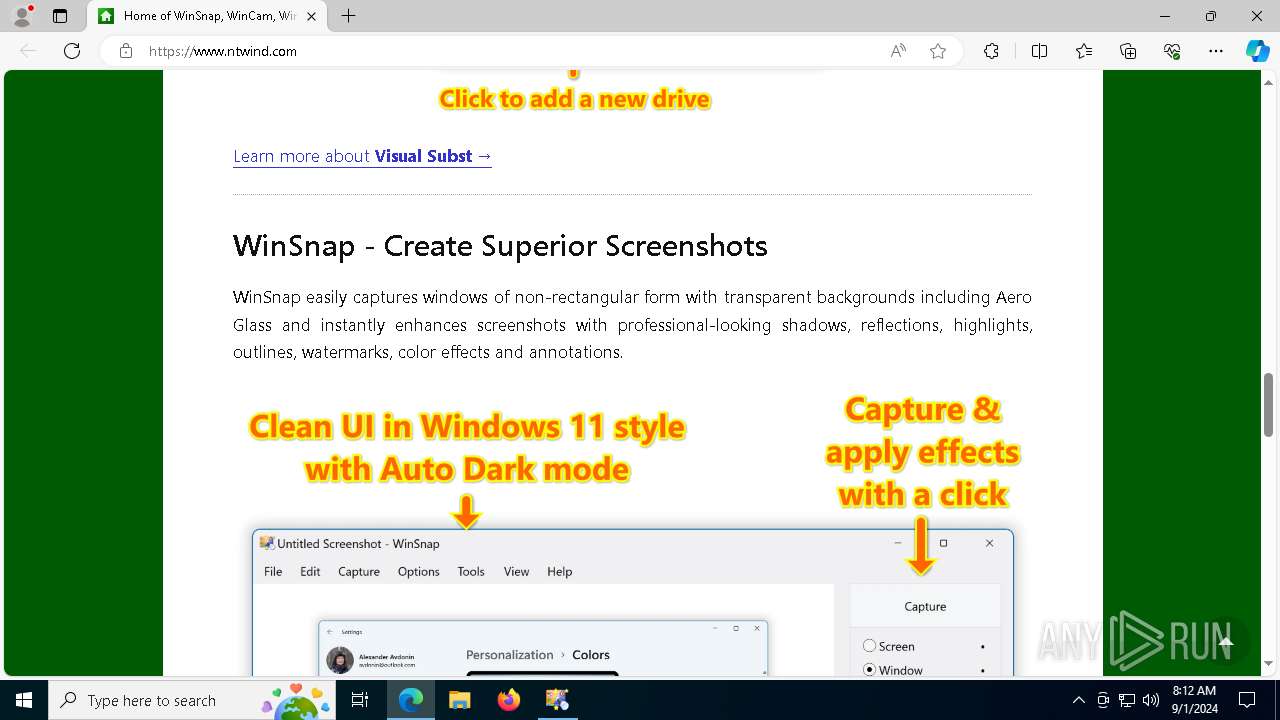Open Help menu in WinSnap screenshot
The height and width of the screenshot is (720, 1280).
[560, 572]
